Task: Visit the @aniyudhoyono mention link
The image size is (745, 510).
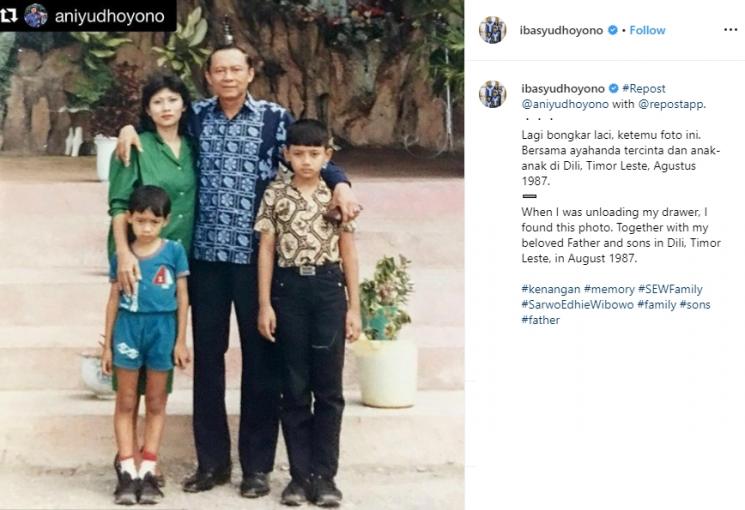Action: [565, 104]
